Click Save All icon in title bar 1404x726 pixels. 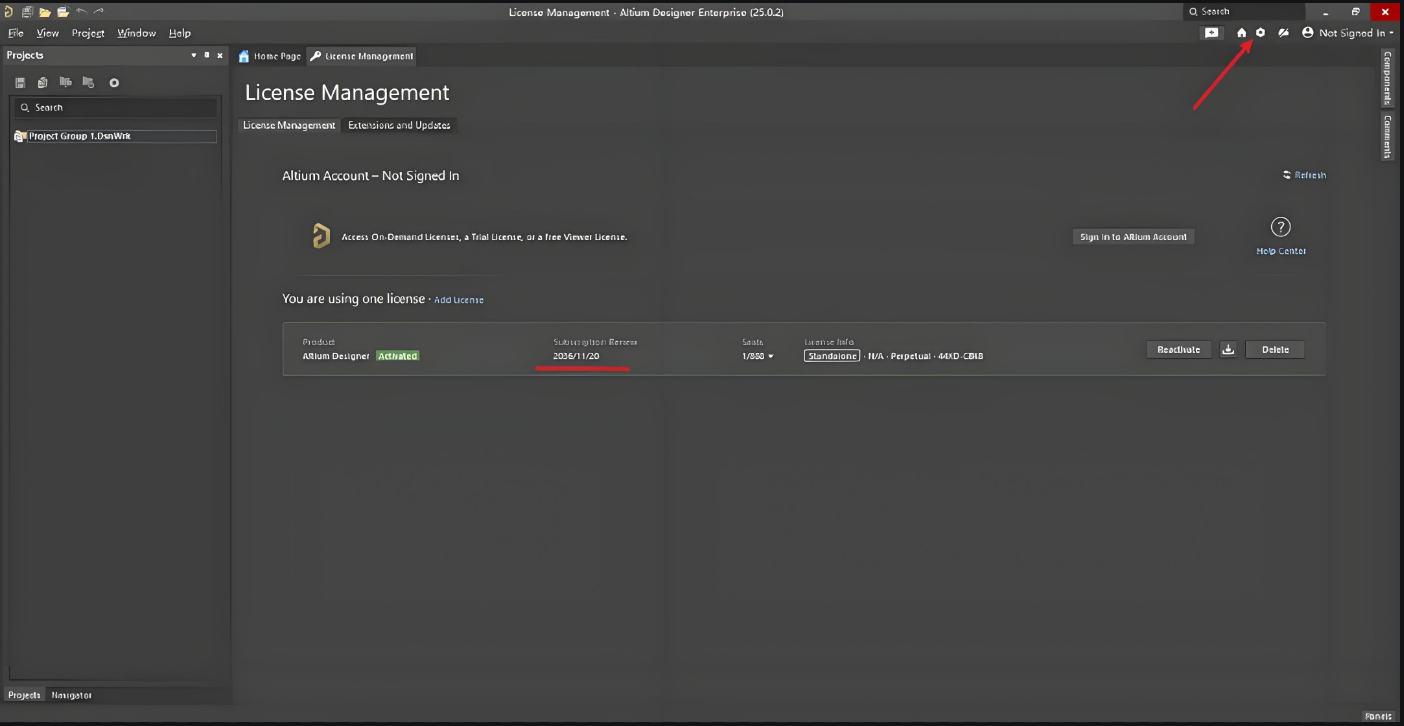point(27,11)
